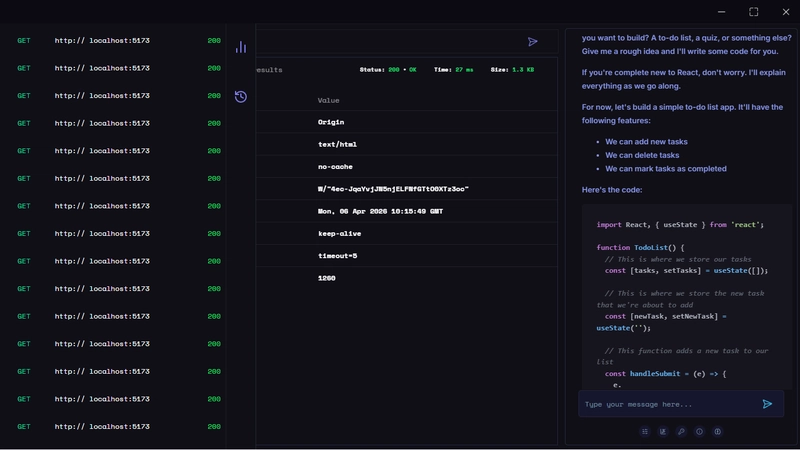Image resolution: width=800 pixels, height=450 pixels.
Task: Open the bar chart statistics icon
Action: point(241,47)
